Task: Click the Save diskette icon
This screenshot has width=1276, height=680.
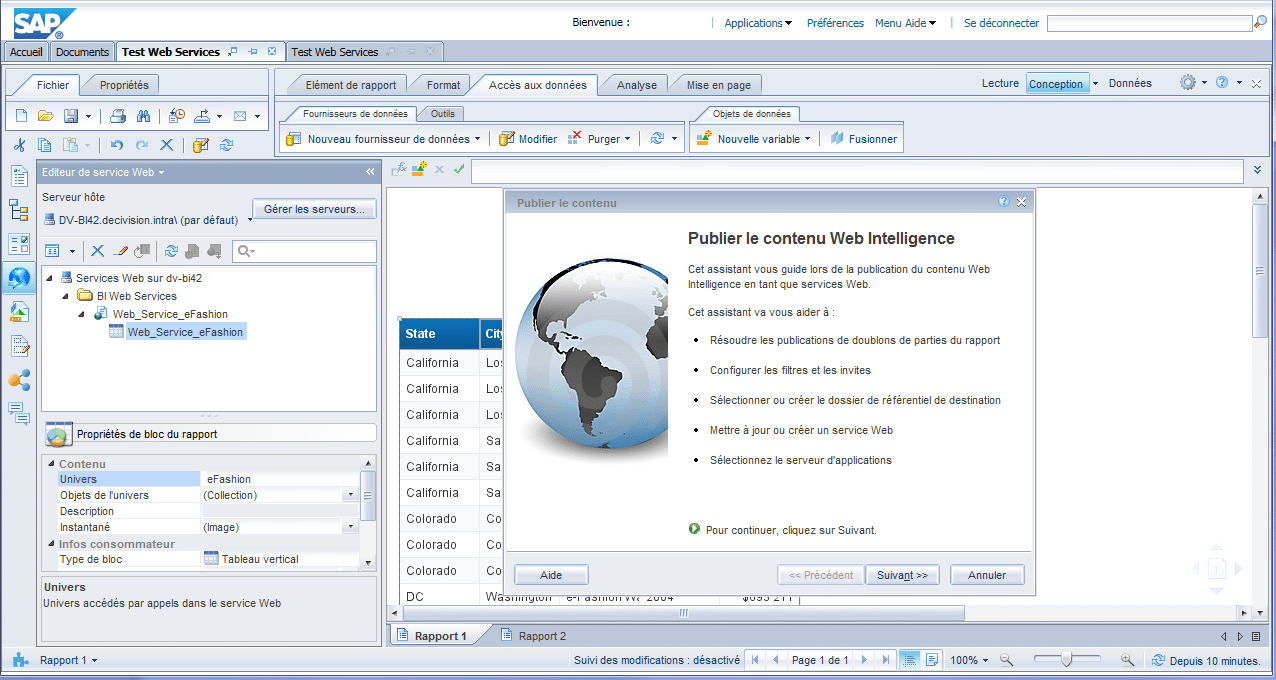Action: [71, 116]
